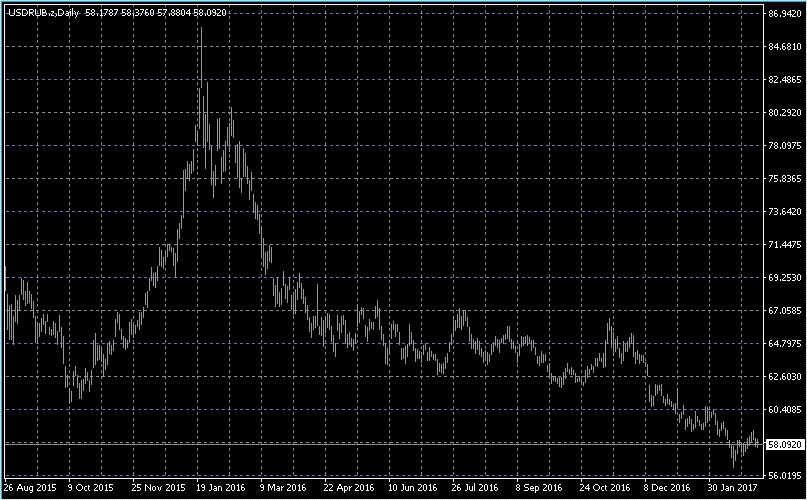Viewport: 807px width, 500px height.
Task: Select the 86.9420 price axis label
Action: [x=784, y=13]
